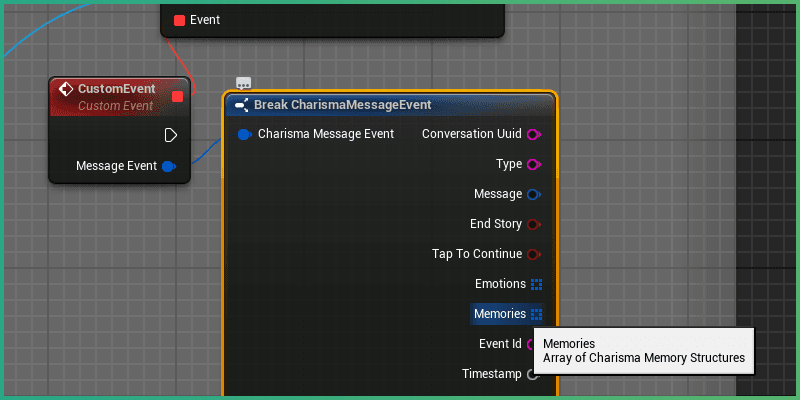Click the CustomEvent execution output arrow
This screenshot has width=800, height=400.
pyautogui.click(x=170, y=135)
